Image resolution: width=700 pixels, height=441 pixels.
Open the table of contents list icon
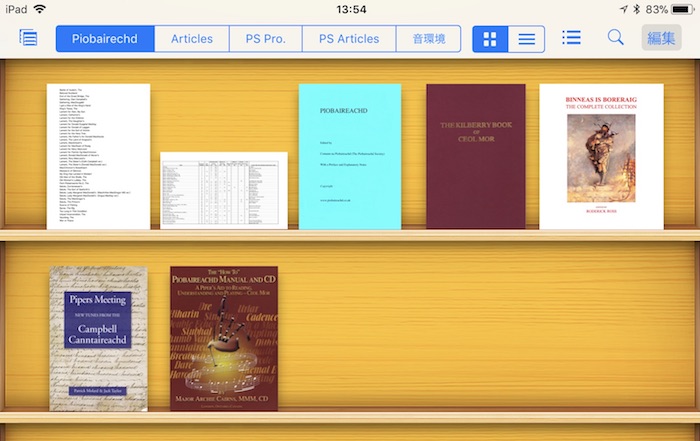tap(571, 38)
